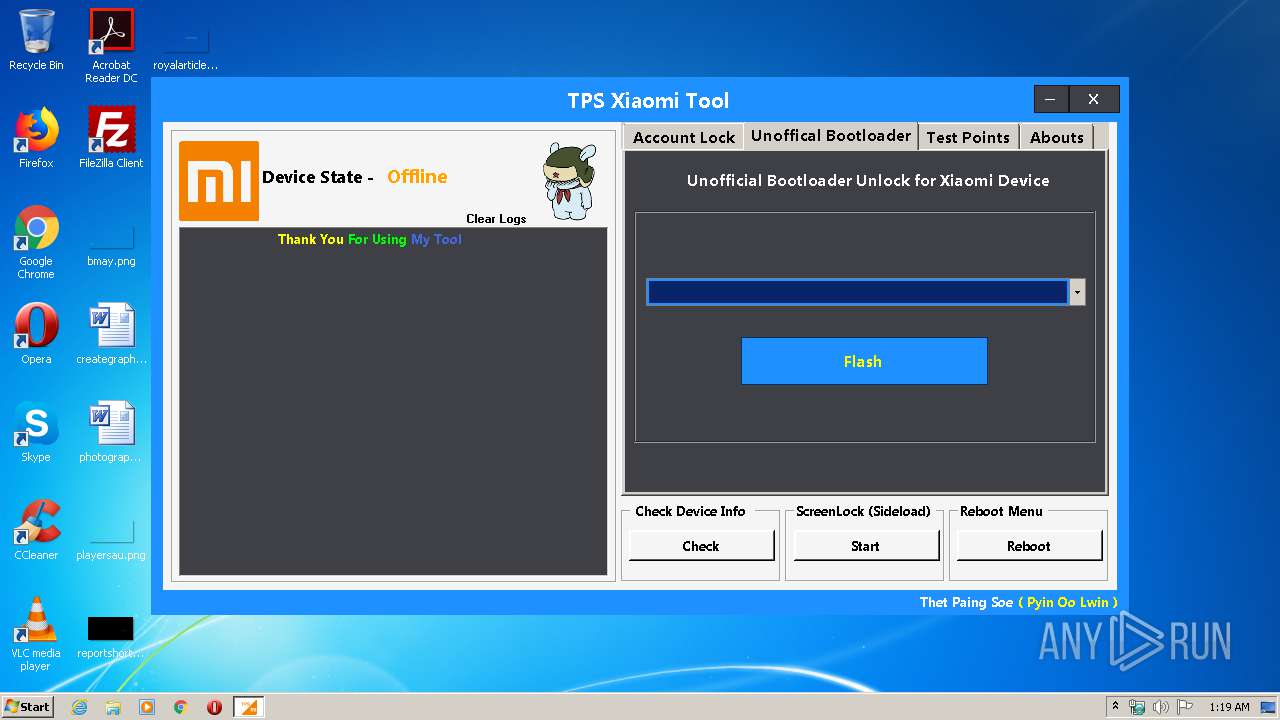
Task: Open Test Points tab
Action: point(967,137)
